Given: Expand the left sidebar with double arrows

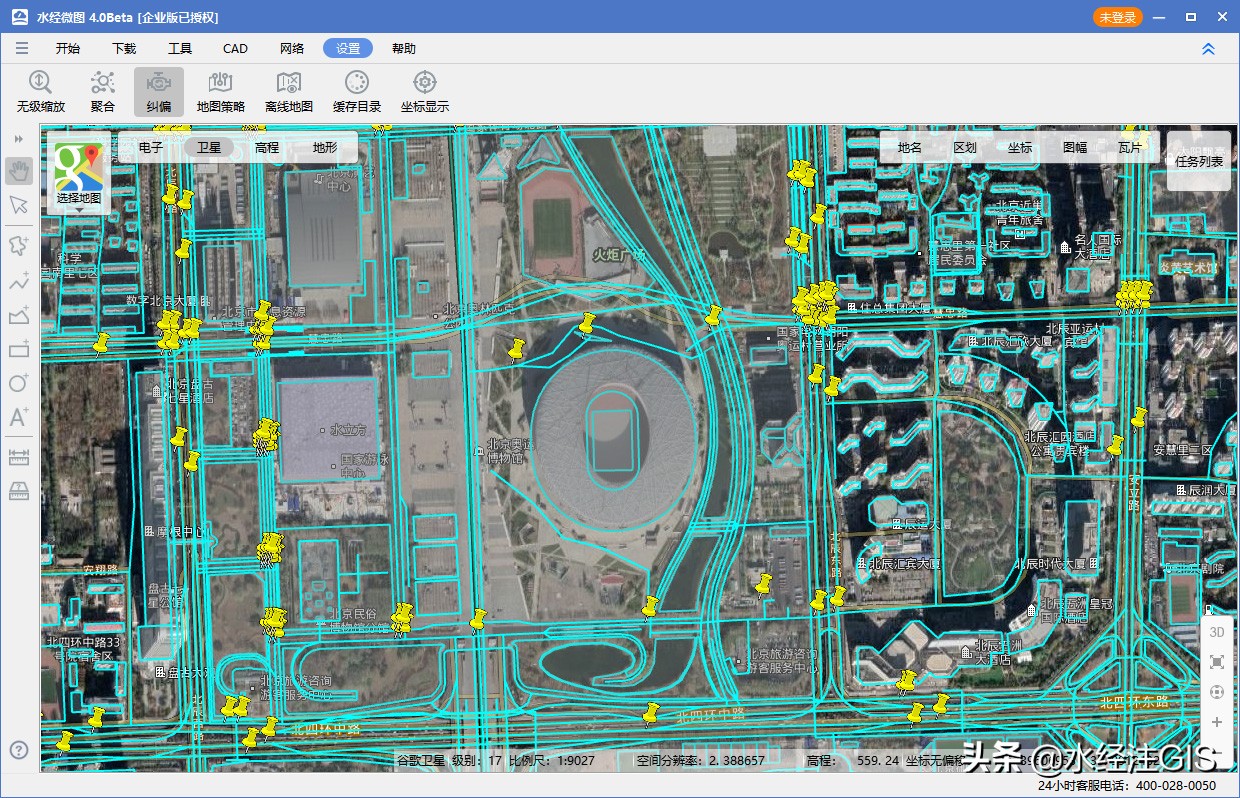Looking at the screenshot, I should point(19,138).
